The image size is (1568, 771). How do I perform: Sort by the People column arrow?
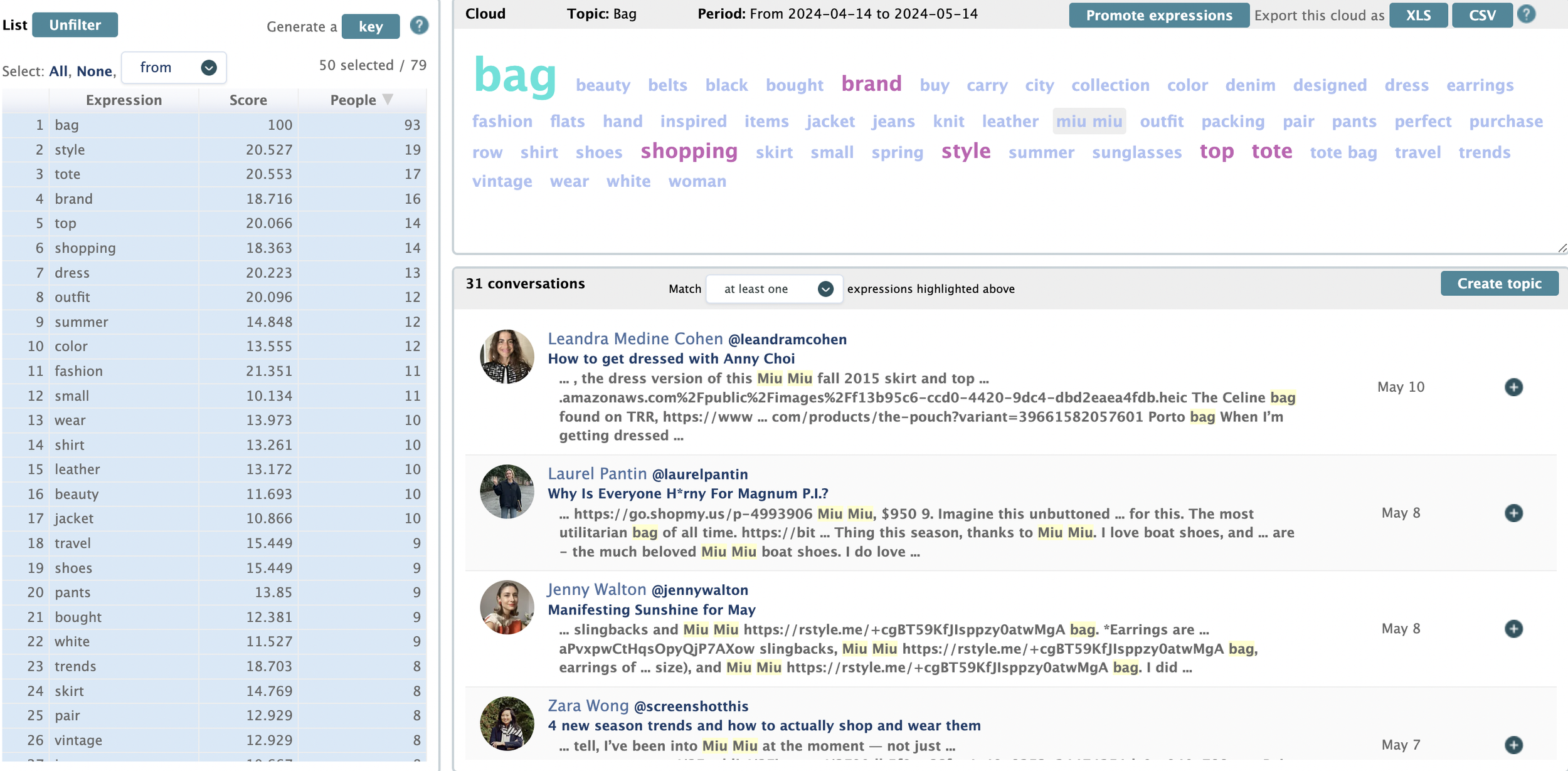[x=388, y=100]
